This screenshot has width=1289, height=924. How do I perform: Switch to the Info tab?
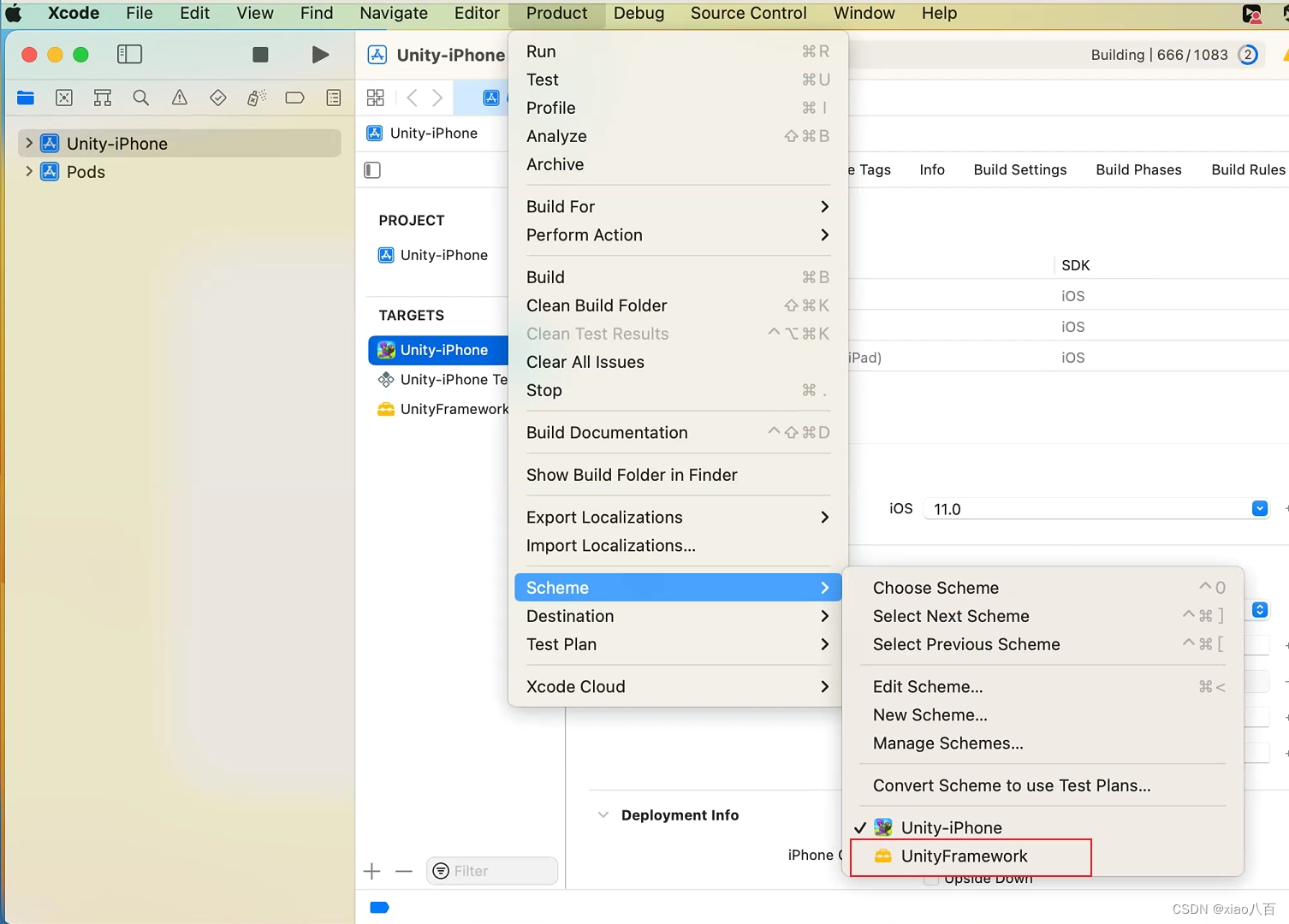click(932, 169)
